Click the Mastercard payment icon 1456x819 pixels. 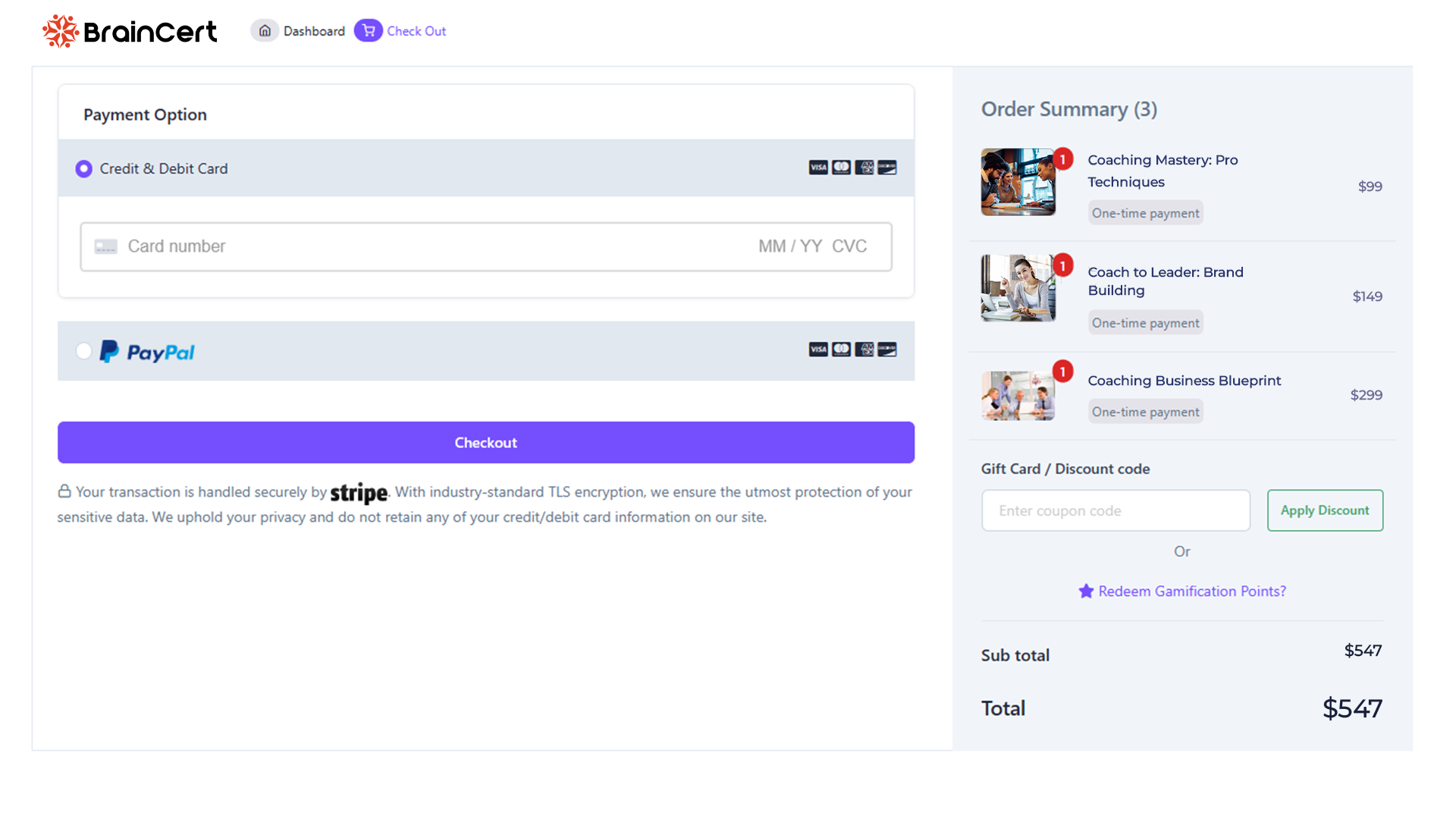pyautogui.click(x=842, y=168)
